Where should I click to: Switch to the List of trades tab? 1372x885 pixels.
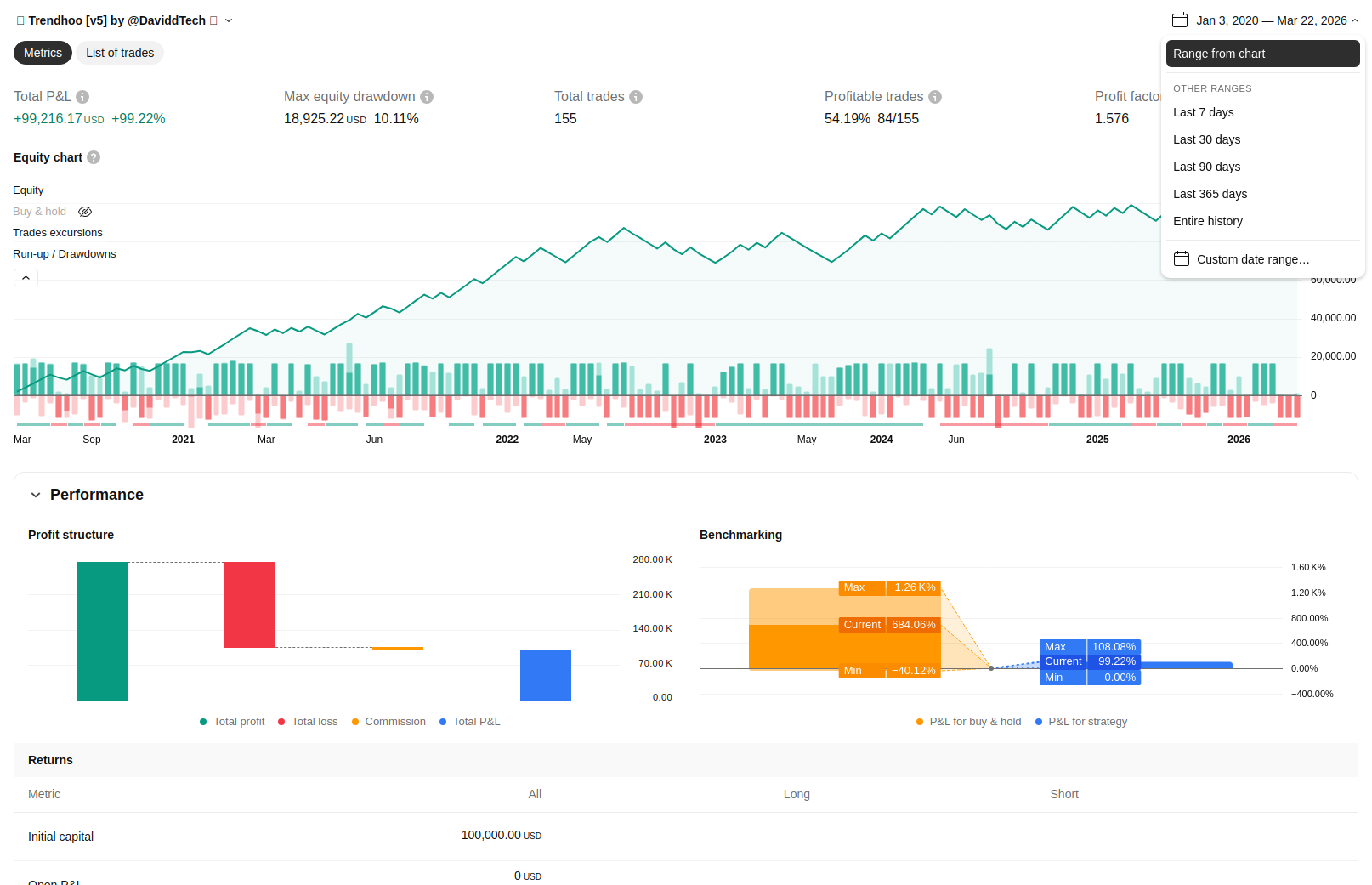tap(120, 53)
